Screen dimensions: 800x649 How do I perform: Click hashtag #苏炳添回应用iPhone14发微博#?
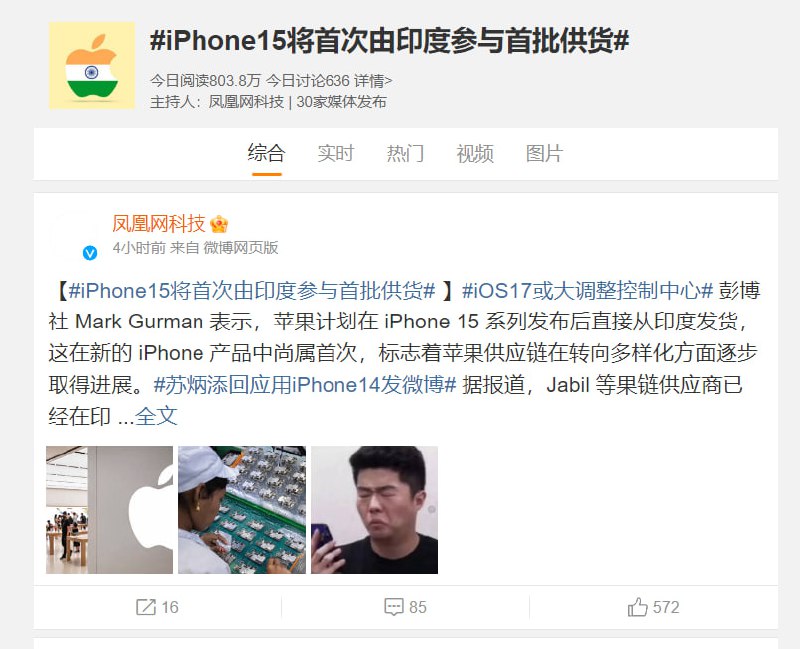[x=305, y=385]
